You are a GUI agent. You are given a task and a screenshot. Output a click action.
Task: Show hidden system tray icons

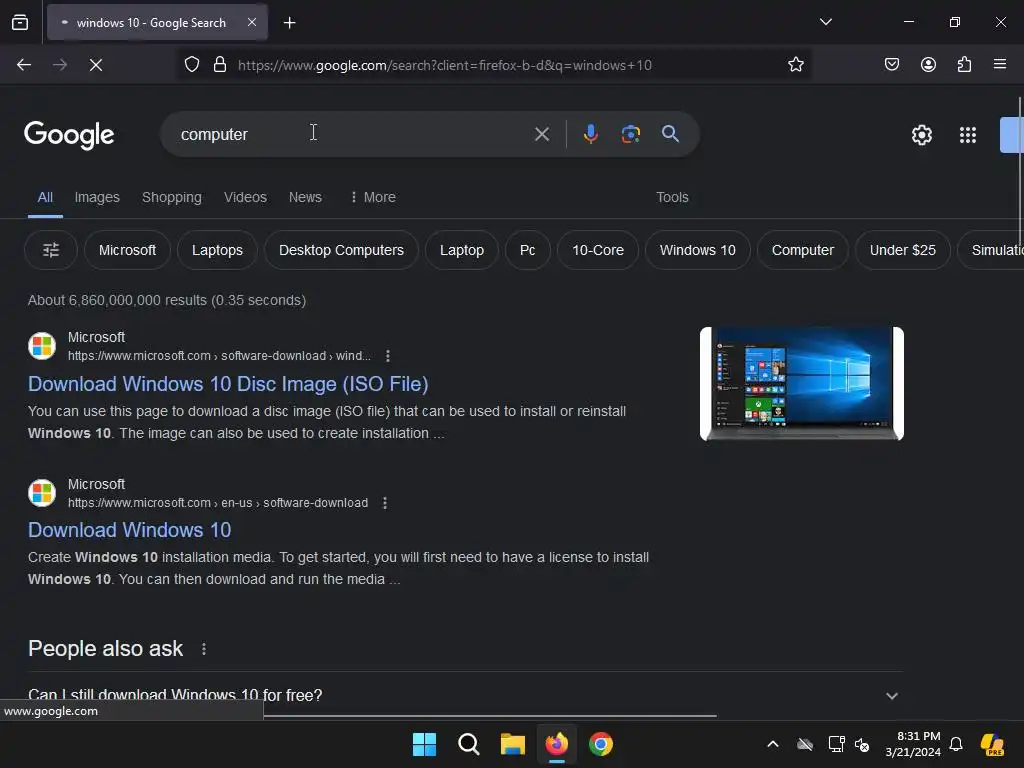pos(773,744)
